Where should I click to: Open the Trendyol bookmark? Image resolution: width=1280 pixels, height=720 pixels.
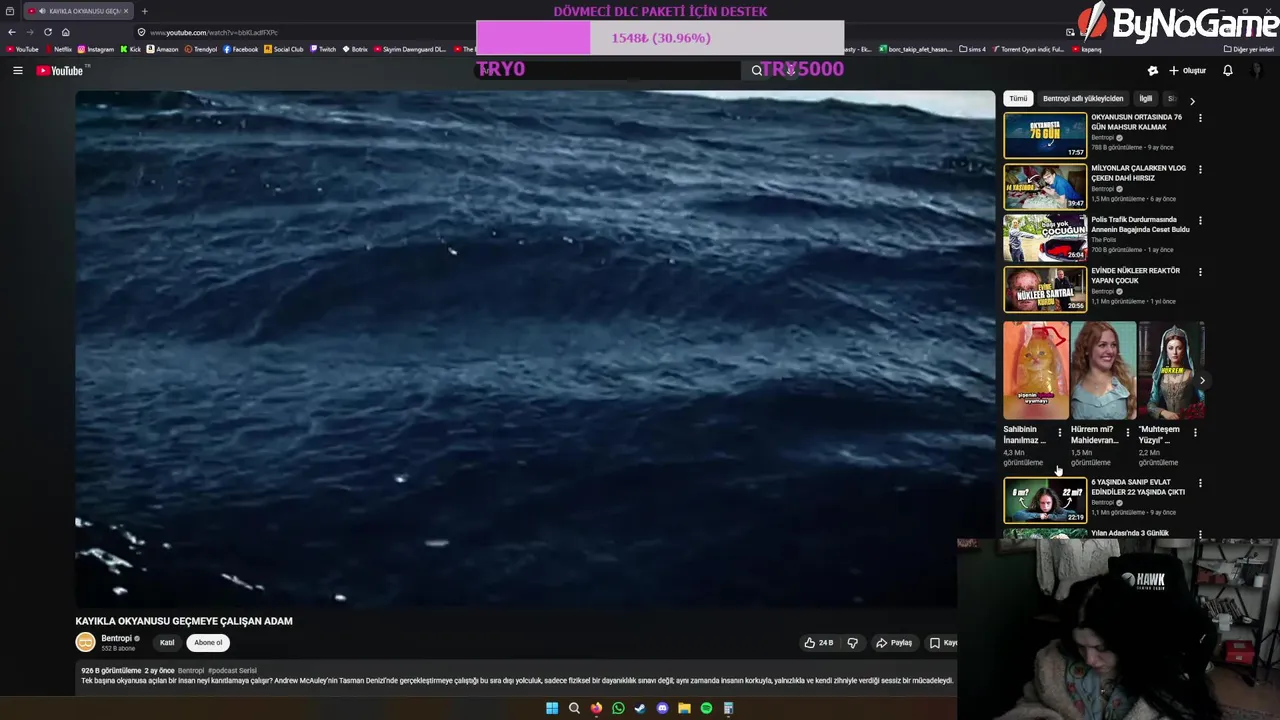click(200, 49)
